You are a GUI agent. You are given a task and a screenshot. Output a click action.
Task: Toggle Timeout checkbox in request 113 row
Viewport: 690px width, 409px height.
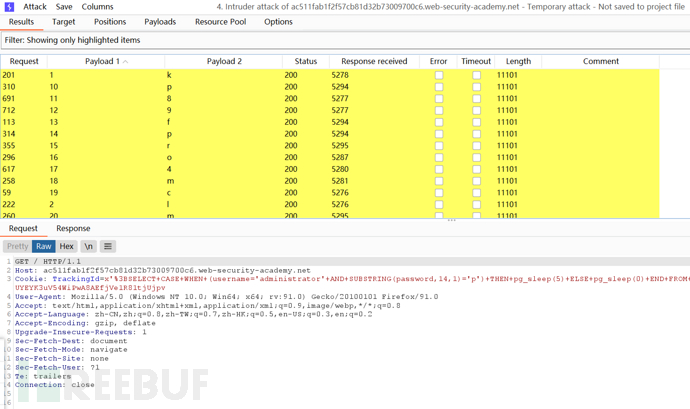click(x=477, y=122)
